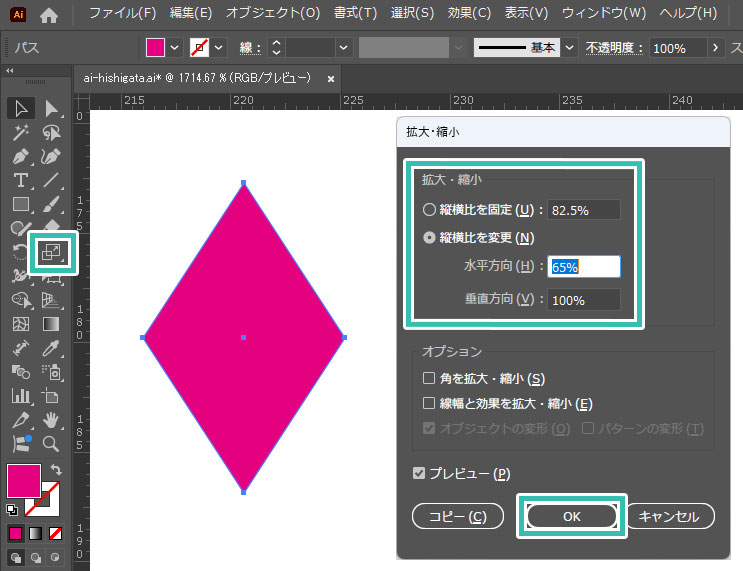This screenshot has height=571, width=743.
Task: Select the Selection (black arrow) tool
Action: [x=20, y=108]
